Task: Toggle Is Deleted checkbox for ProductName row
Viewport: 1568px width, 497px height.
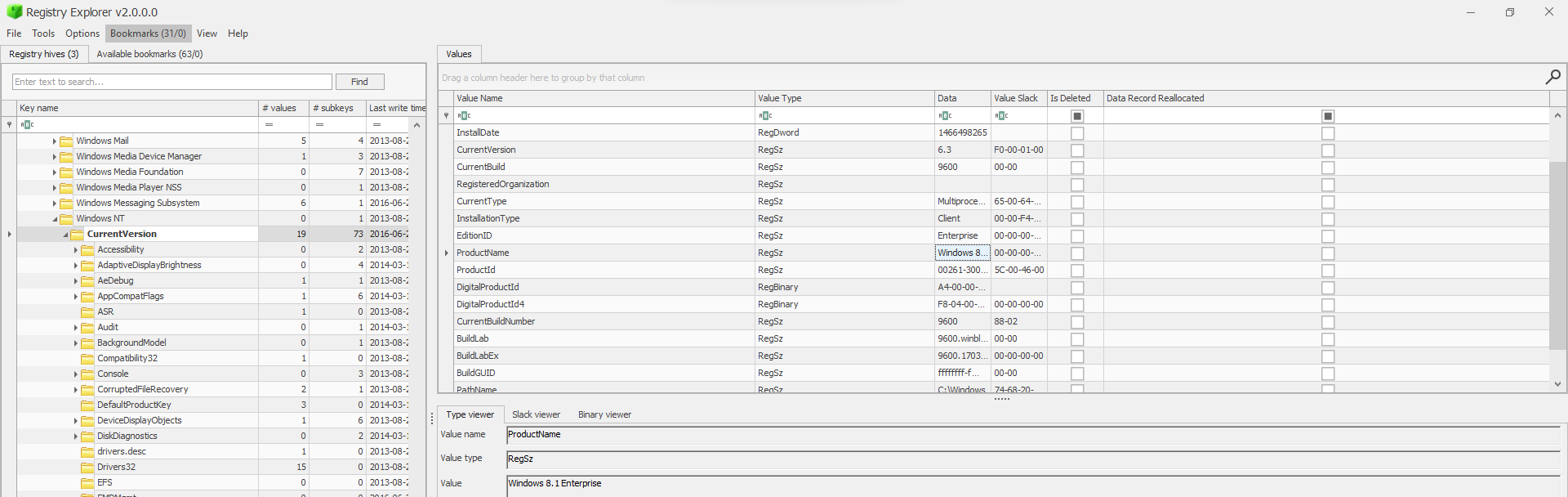Action: point(1077,253)
